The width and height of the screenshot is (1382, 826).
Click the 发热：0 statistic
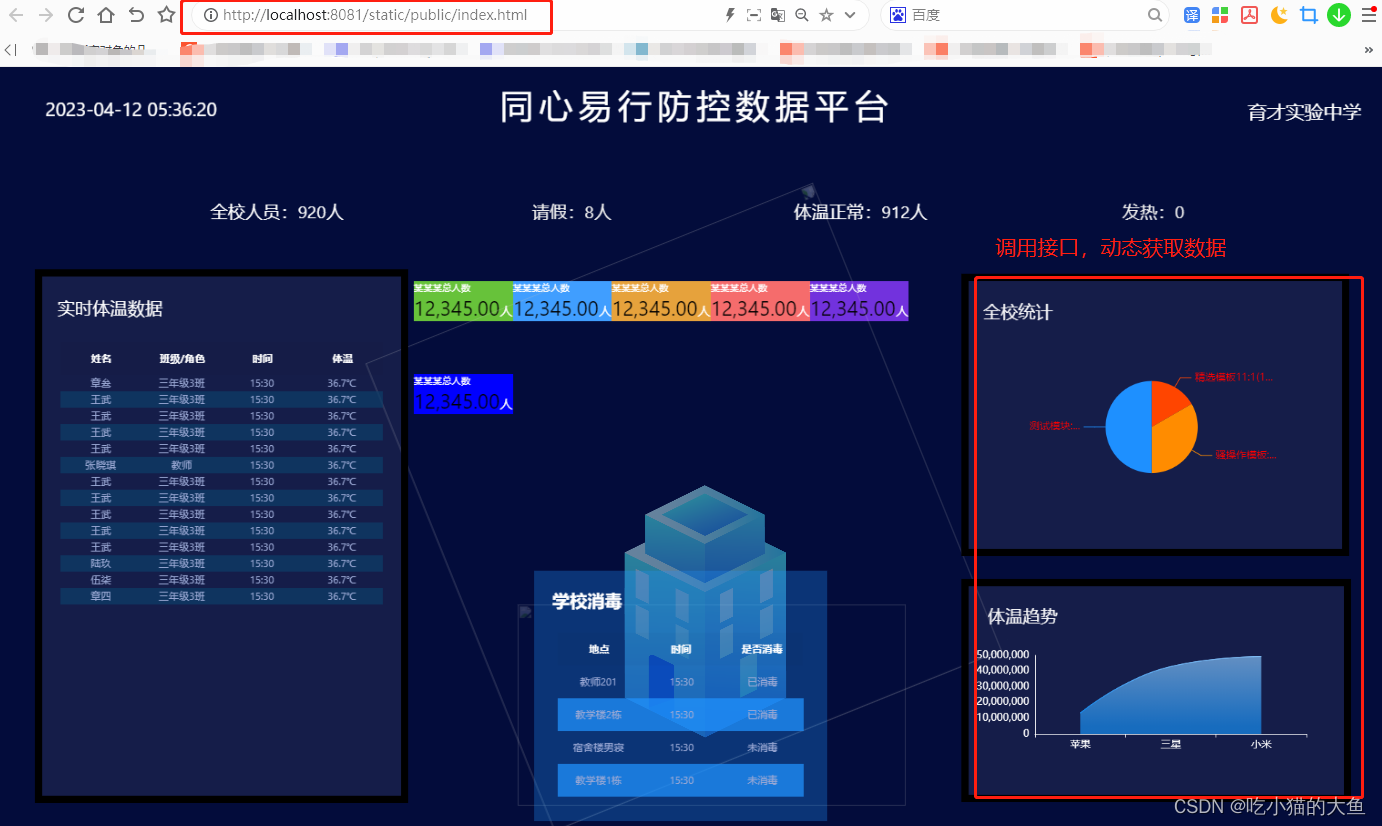(x=1153, y=212)
